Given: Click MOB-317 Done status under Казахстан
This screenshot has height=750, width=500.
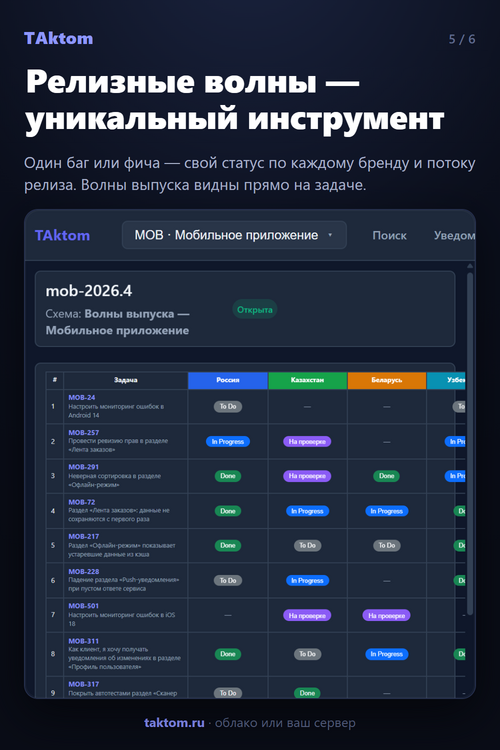Looking at the screenshot, I should pos(307,693).
